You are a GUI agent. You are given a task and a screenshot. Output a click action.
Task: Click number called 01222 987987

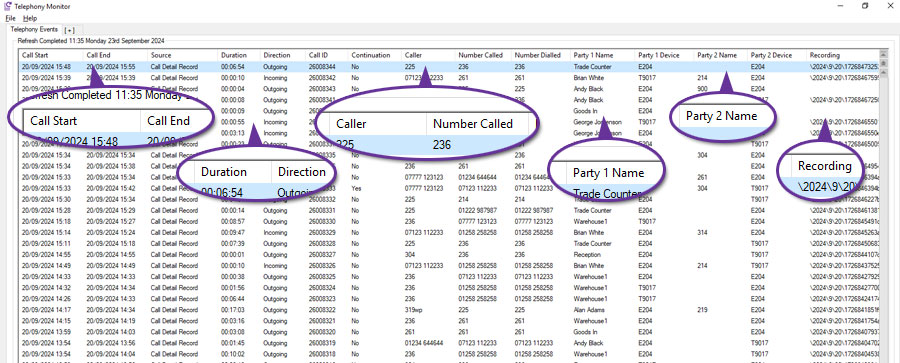(x=478, y=210)
